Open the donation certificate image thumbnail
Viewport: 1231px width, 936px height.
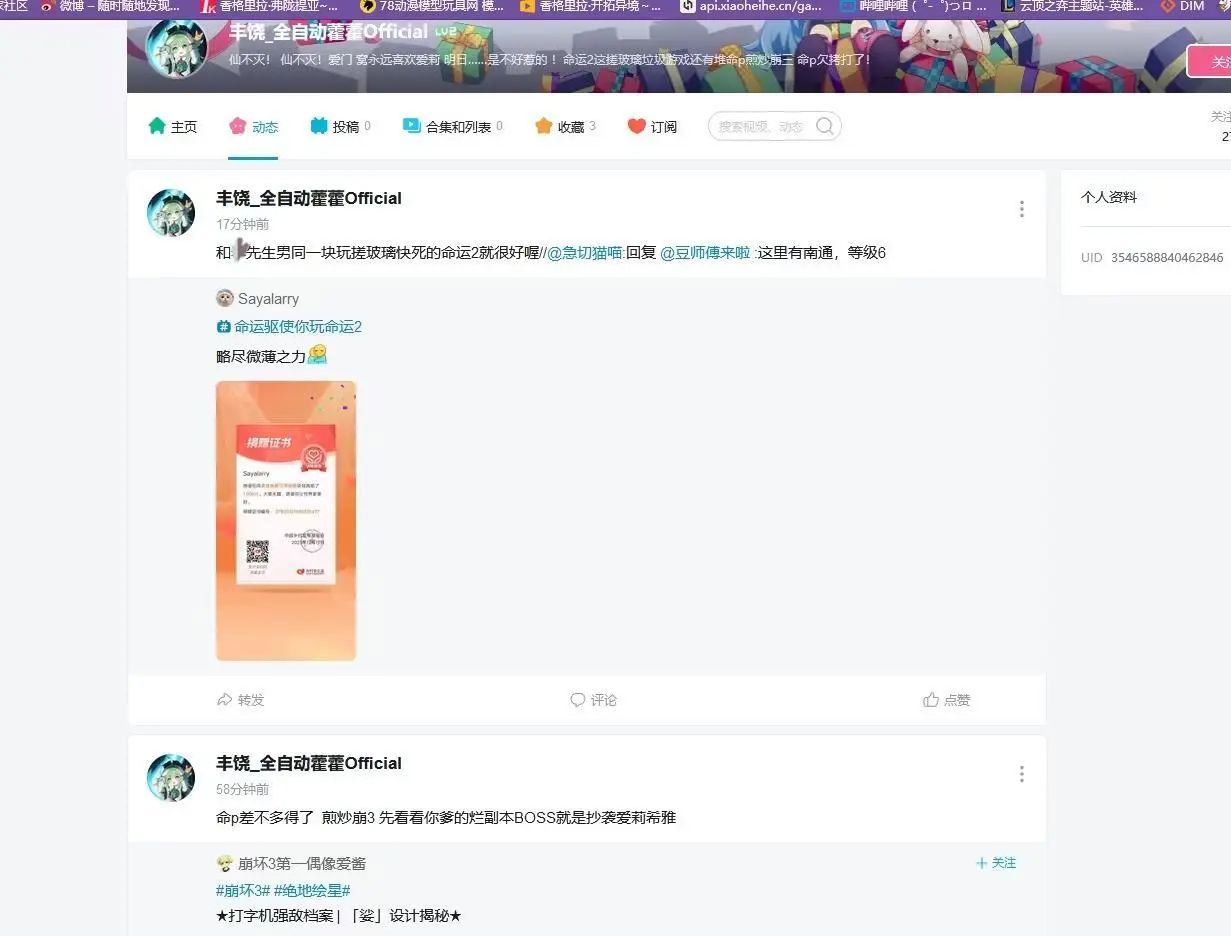[x=286, y=520]
